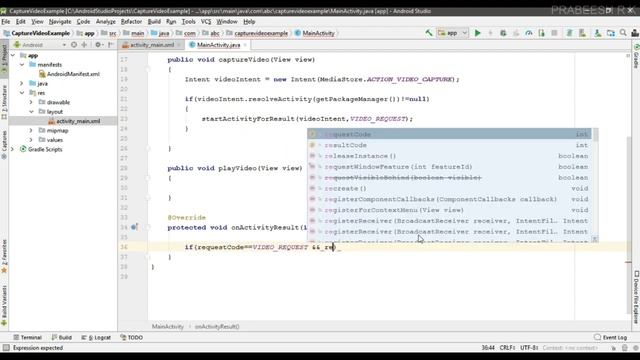Select AndroidManifest.xml in project tree
Image resolution: width=640 pixels, height=360 pixels.
click(x=73, y=74)
